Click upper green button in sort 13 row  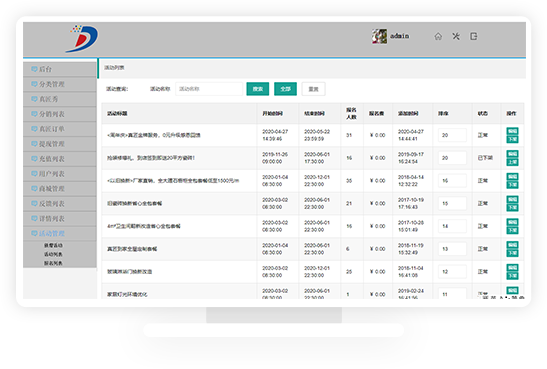tap(512, 245)
